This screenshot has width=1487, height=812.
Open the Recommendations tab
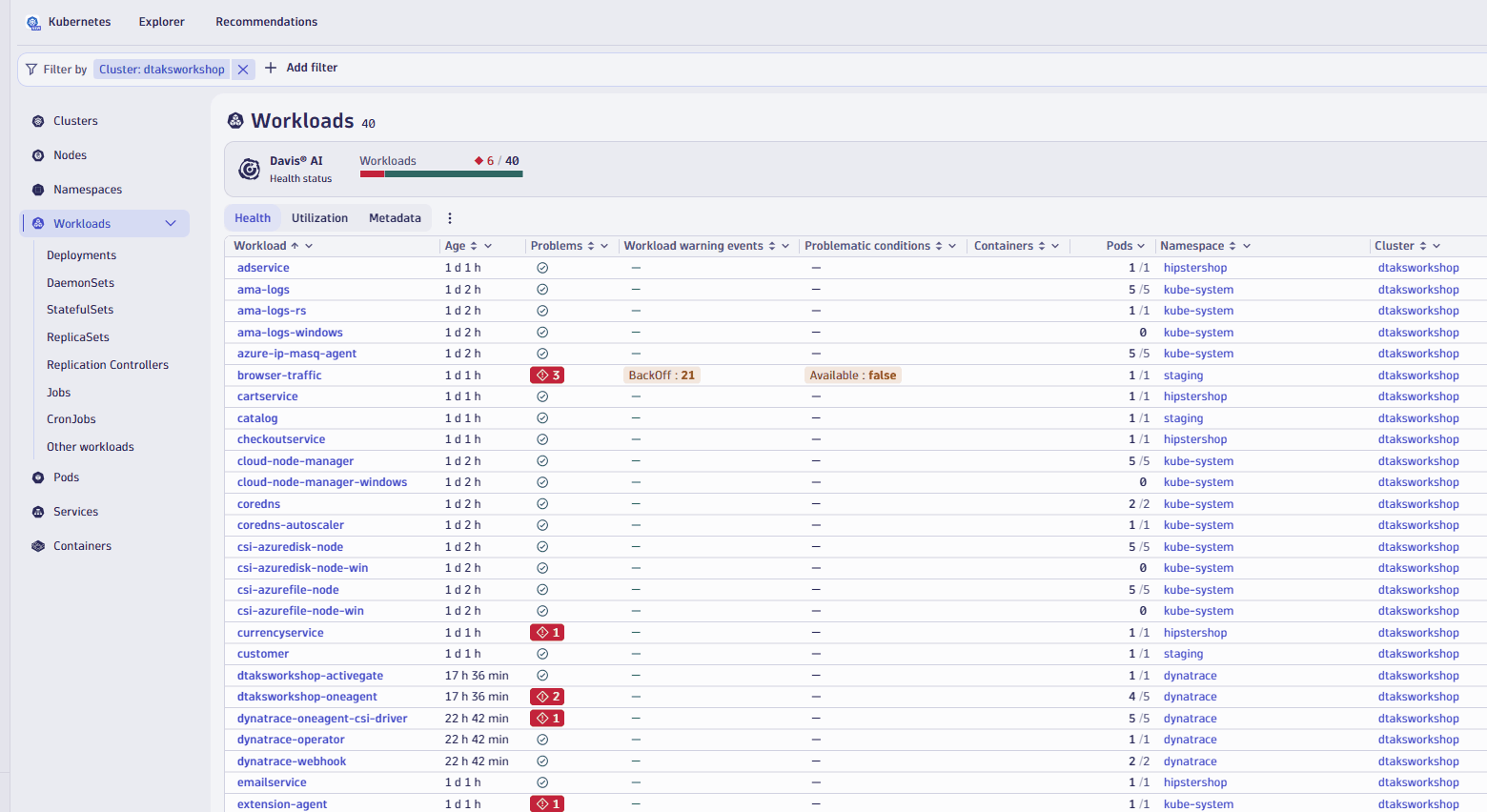pos(266,22)
